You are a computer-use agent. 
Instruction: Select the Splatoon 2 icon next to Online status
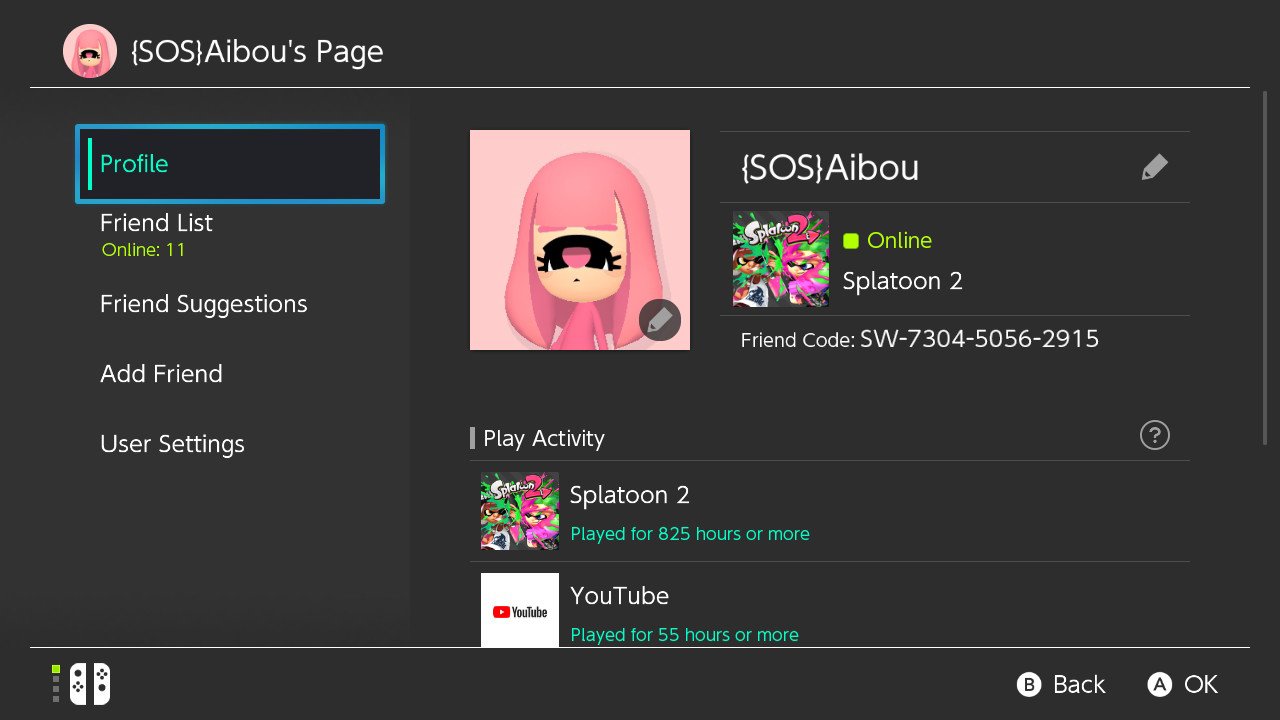(x=780, y=258)
